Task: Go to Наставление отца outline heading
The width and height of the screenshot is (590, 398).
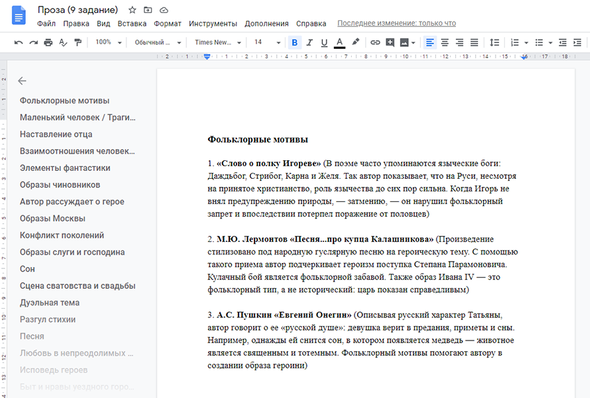Action: (x=56, y=134)
